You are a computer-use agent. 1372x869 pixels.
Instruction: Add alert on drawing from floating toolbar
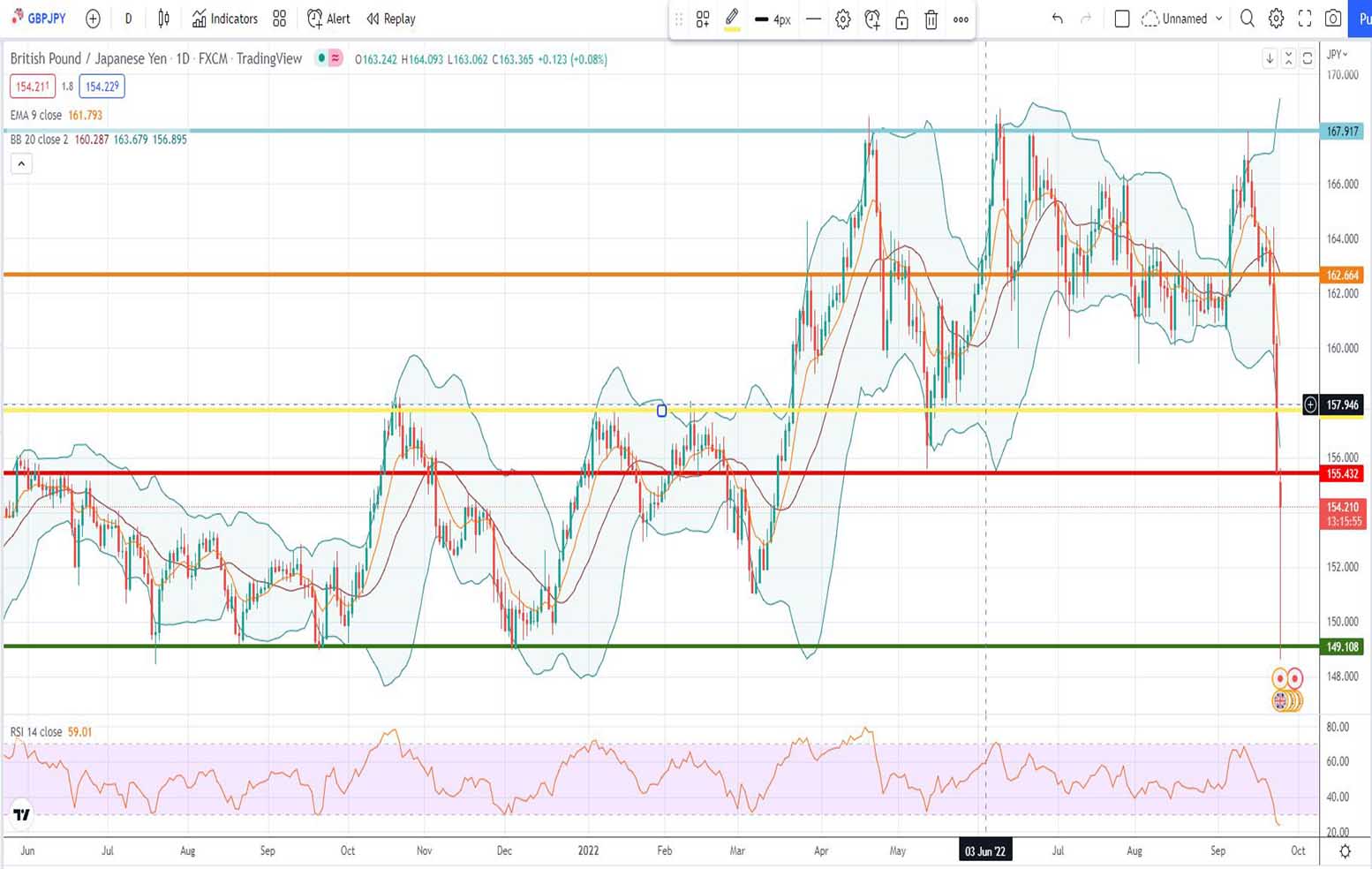point(872,19)
